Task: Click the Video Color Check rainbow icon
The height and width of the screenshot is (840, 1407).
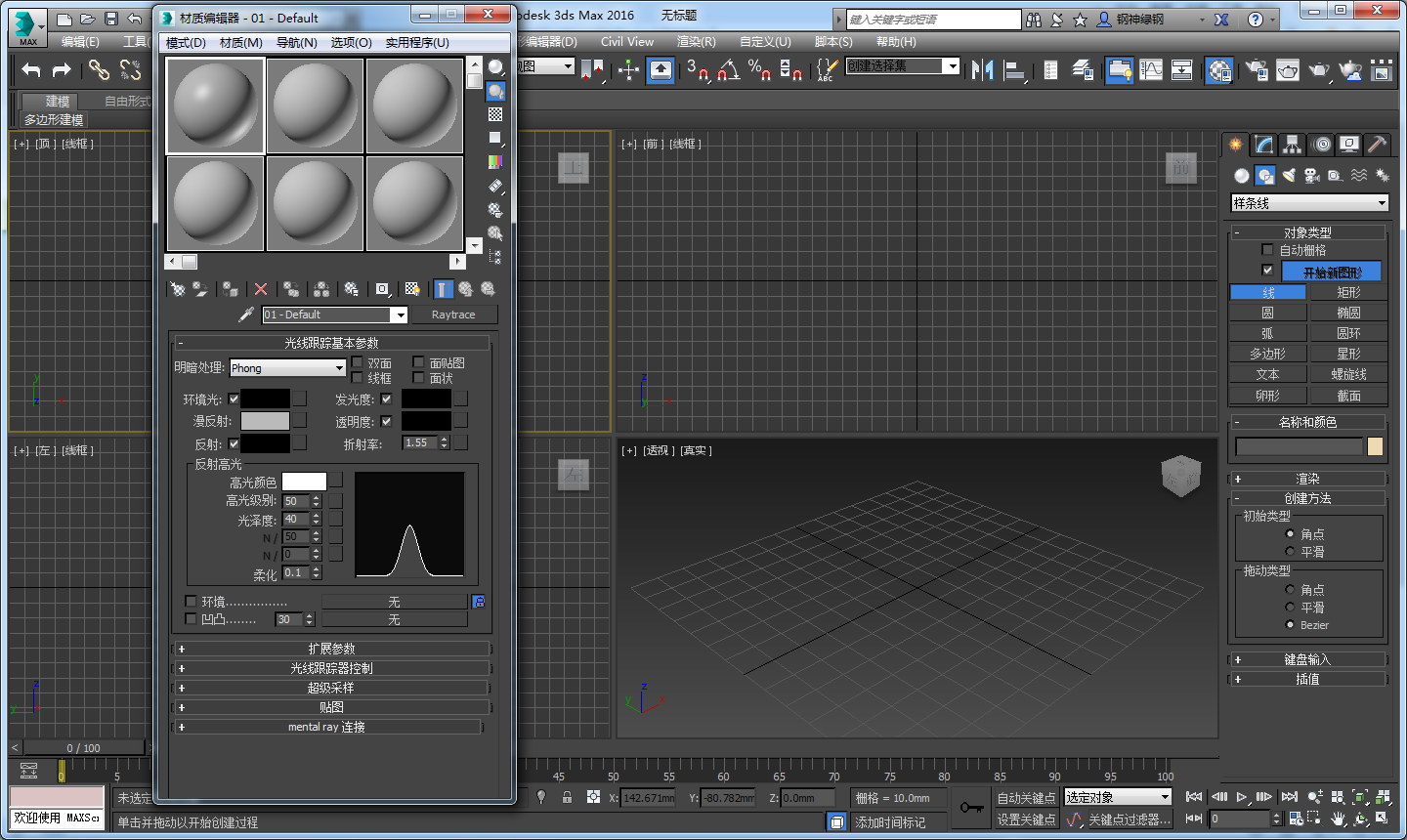Action: tap(496, 161)
